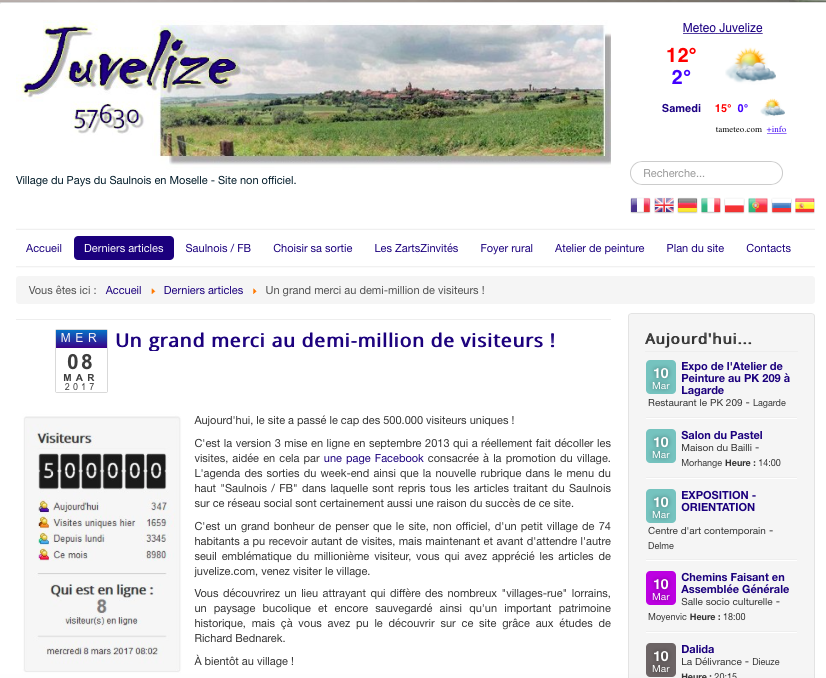Click the Juvelize logo title
The height and width of the screenshot is (678, 826).
tap(131, 60)
